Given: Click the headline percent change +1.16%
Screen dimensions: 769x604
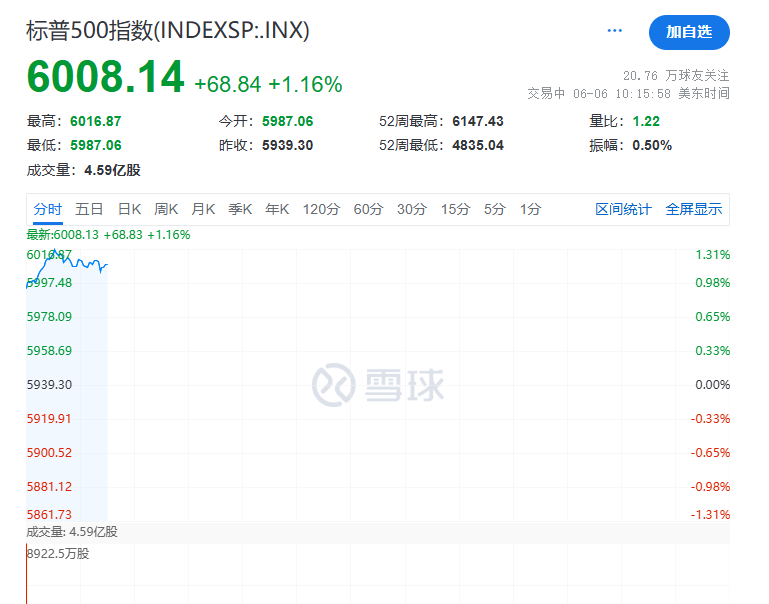Looking at the screenshot, I should (x=305, y=84).
